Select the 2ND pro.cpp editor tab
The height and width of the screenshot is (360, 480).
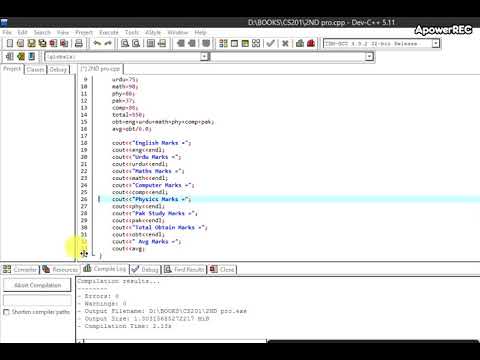(x=100, y=69)
